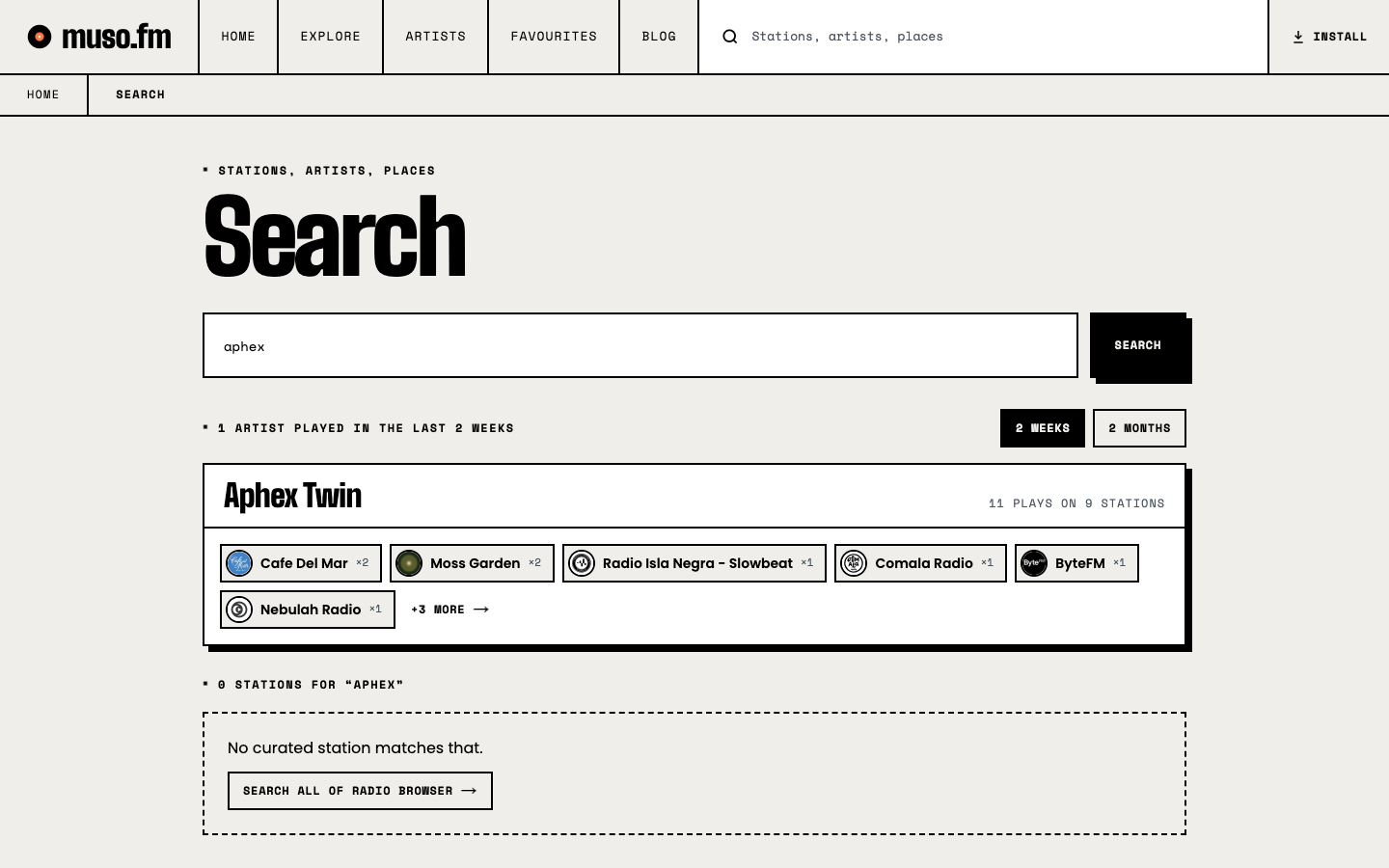Focus the search field containing aphex
Image resolution: width=1389 pixels, height=868 pixels.
(640, 345)
